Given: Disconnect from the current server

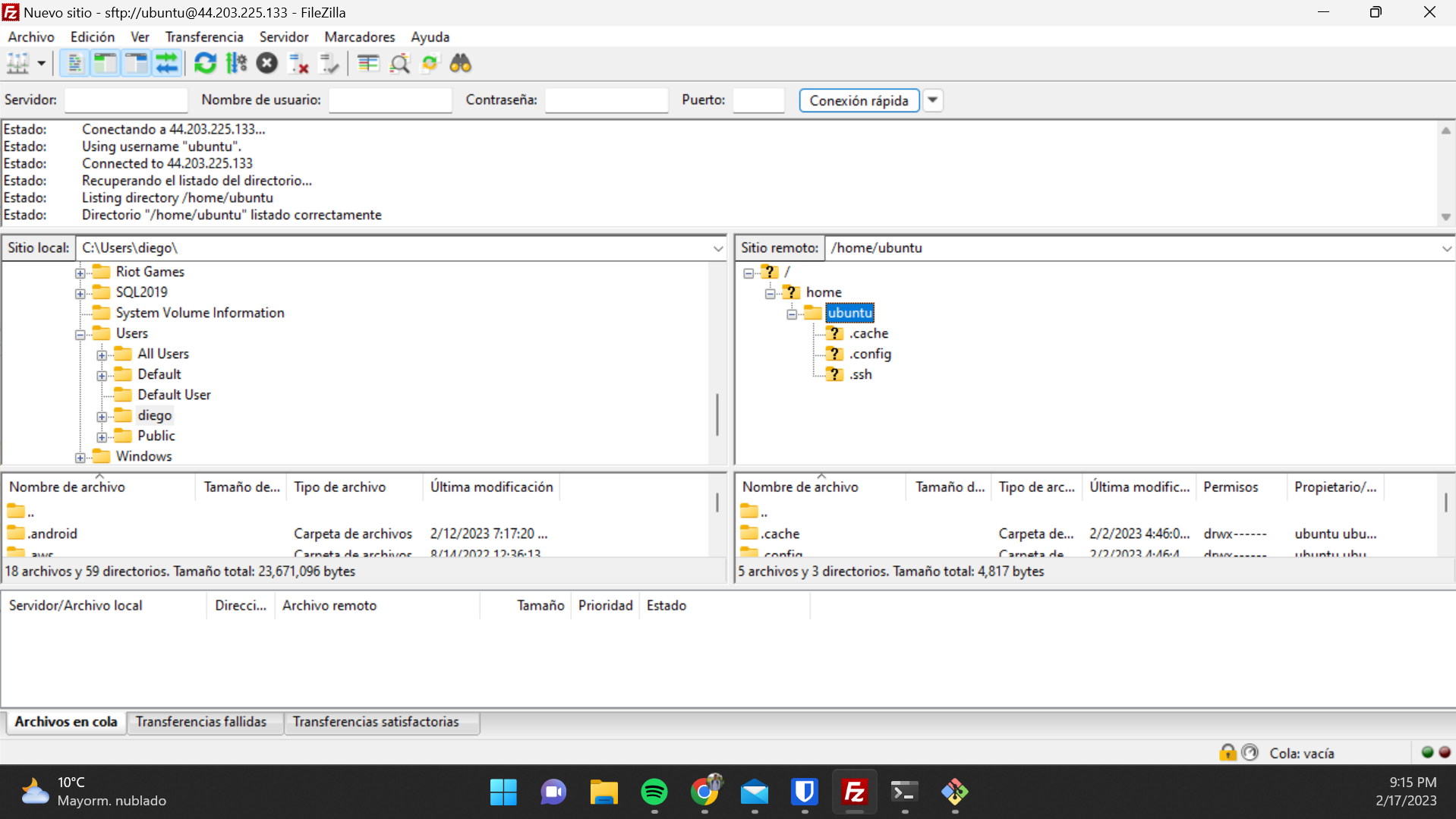Looking at the screenshot, I should 298,63.
